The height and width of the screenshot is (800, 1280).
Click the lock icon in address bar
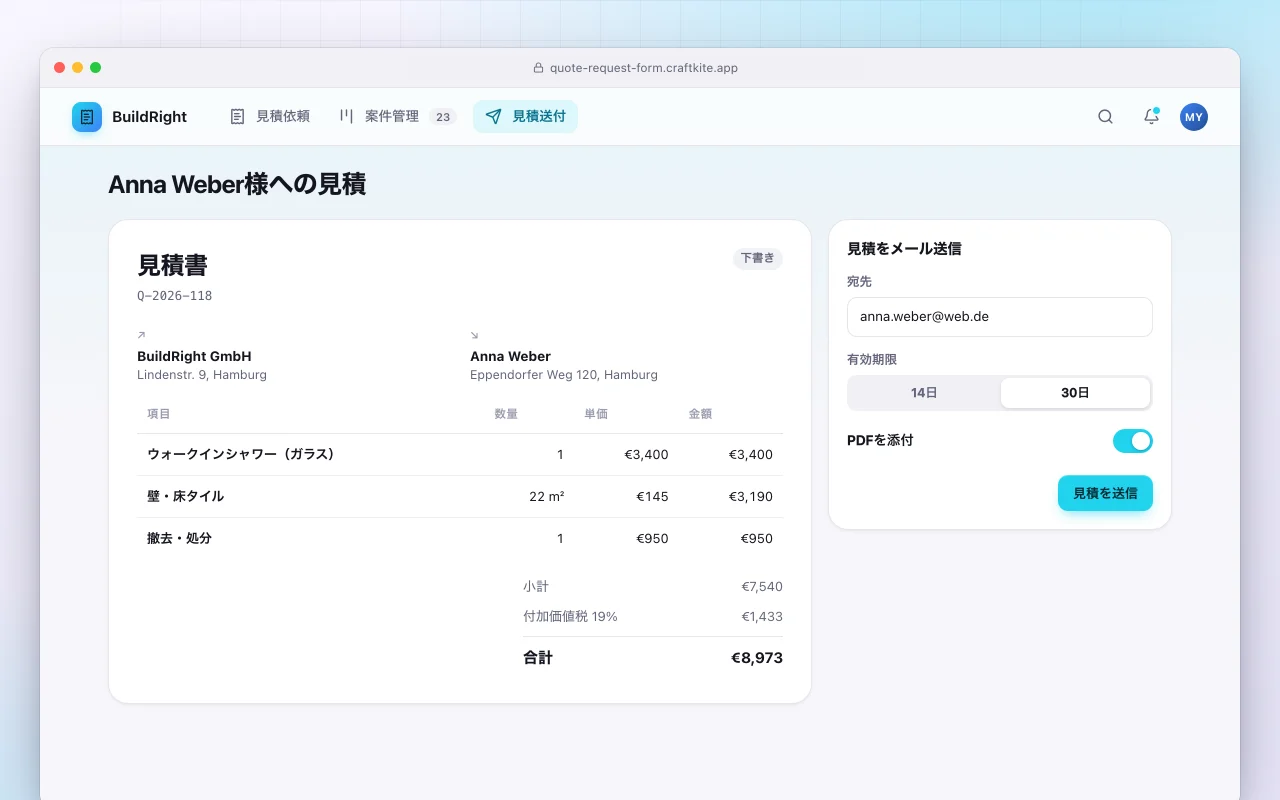pyautogui.click(x=538, y=68)
